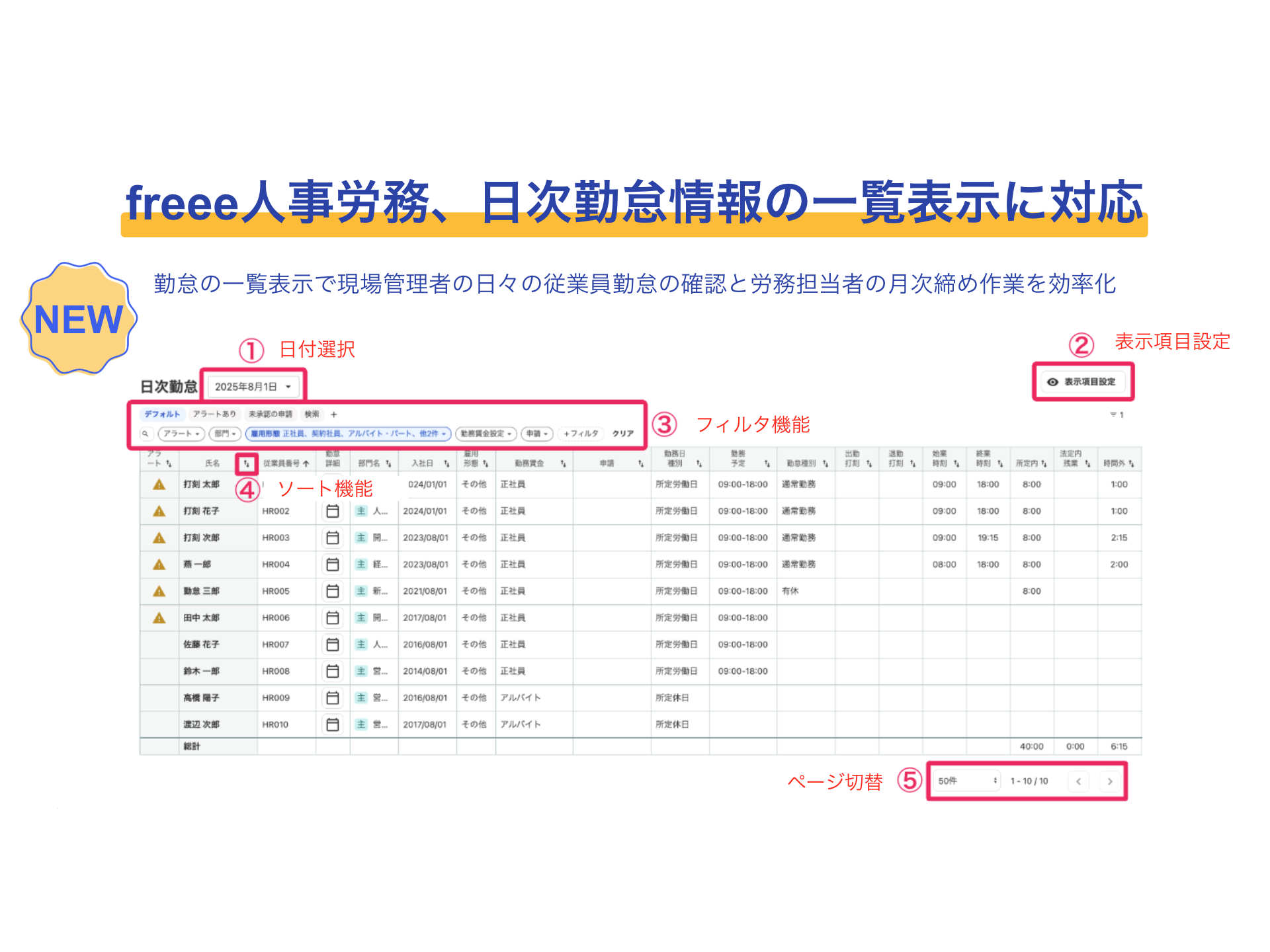Click alert warning icon for 打刻 次郎
Viewport: 1270px width, 952px height.
coord(159,537)
